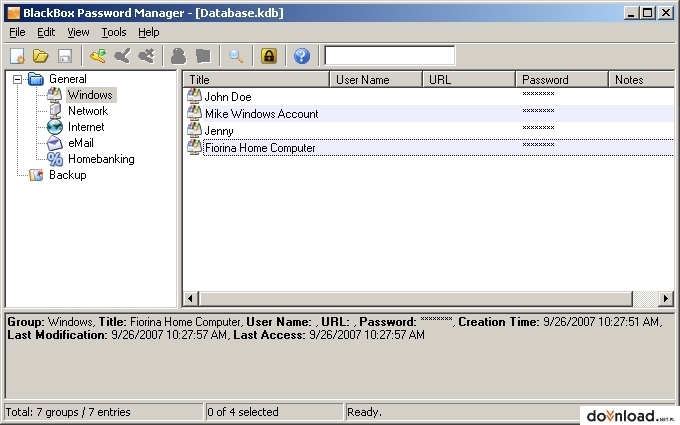Viewport: 680px width, 425px height.
Task: Select the Internet group label
Action: [x=86, y=127]
